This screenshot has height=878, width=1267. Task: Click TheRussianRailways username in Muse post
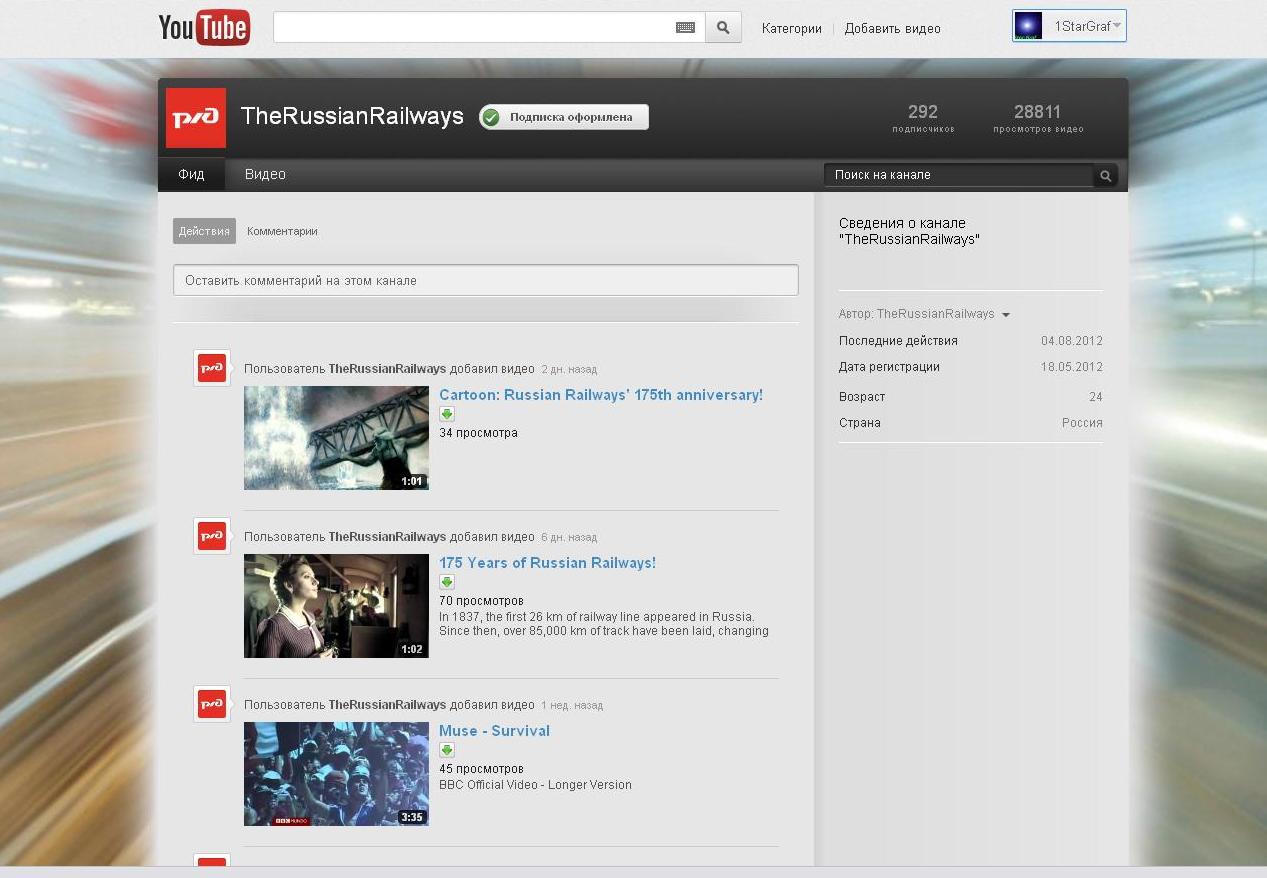pyautogui.click(x=387, y=705)
